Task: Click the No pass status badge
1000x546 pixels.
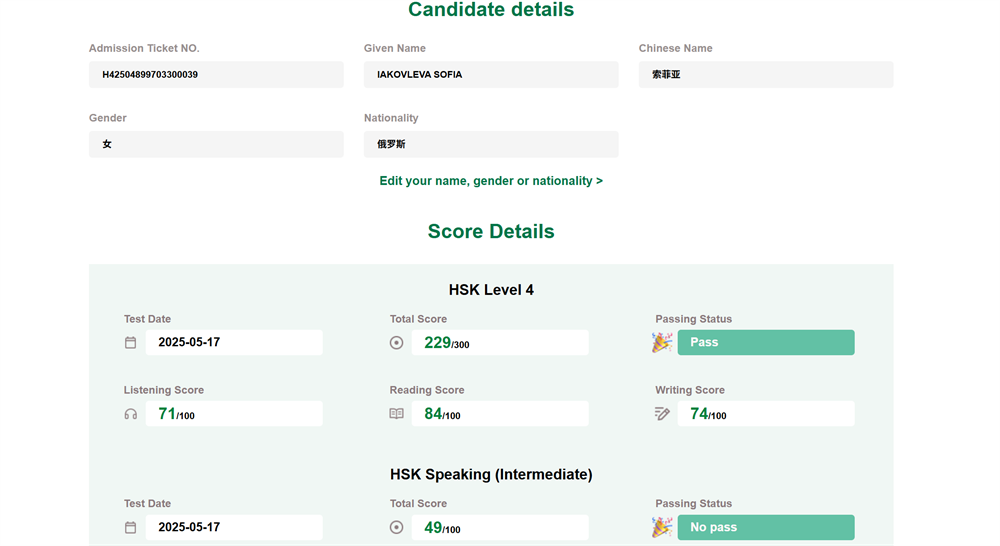Action: coord(766,528)
